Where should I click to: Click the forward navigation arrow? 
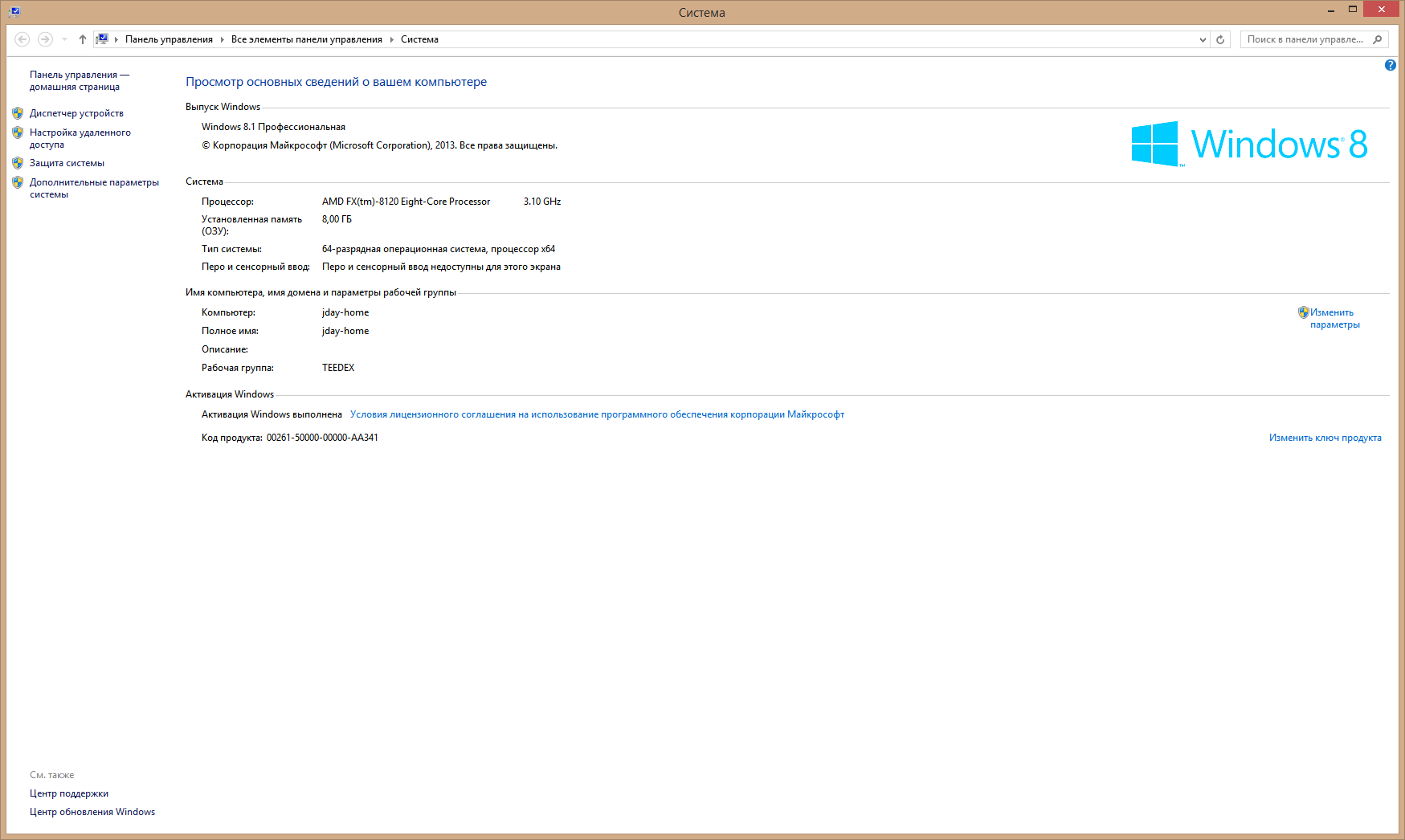(45, 39)
